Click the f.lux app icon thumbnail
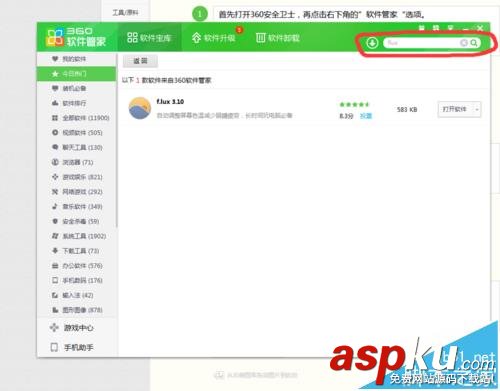Screen dimensions: 500x391 140,108
